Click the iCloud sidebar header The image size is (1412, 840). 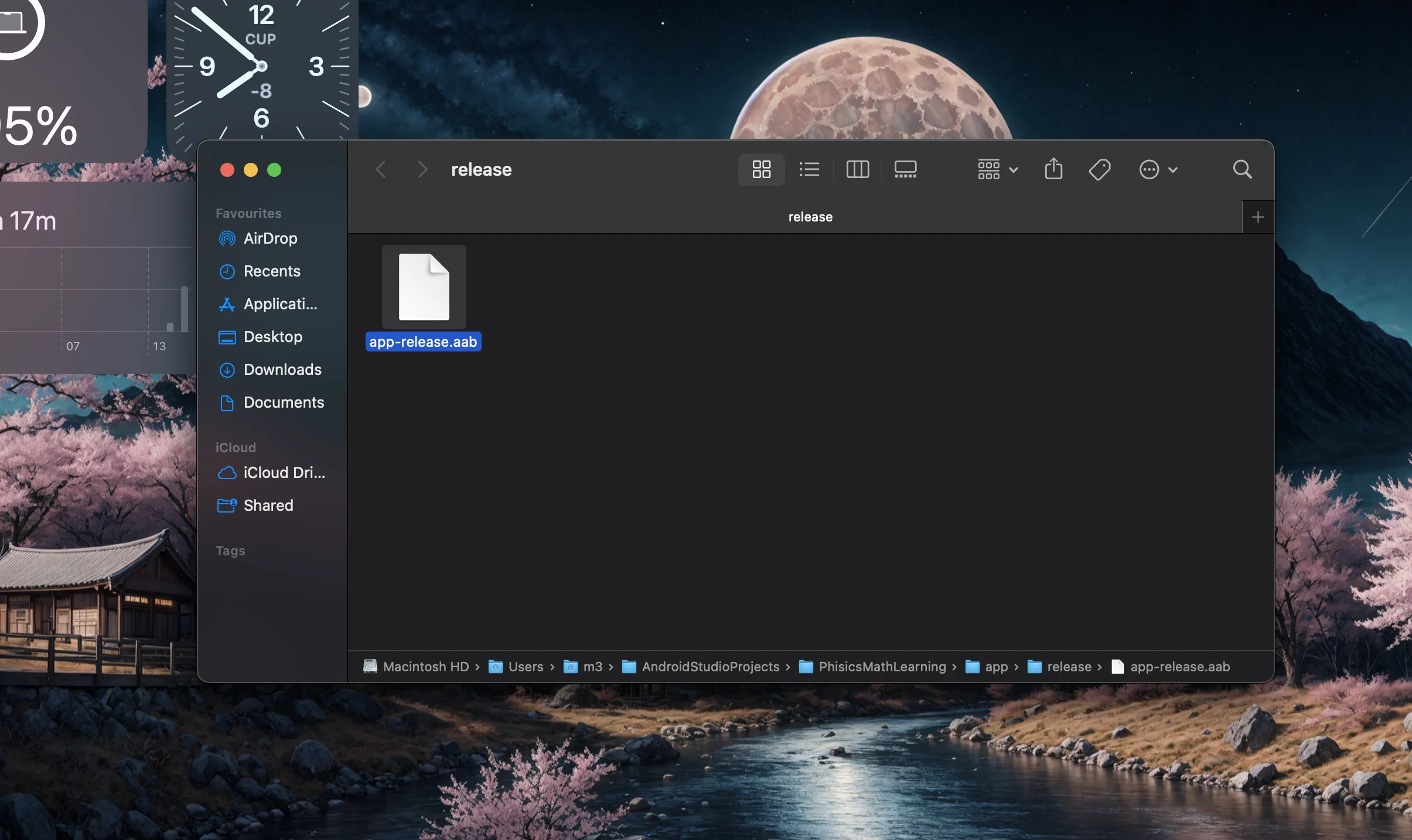tap(236, 448)
